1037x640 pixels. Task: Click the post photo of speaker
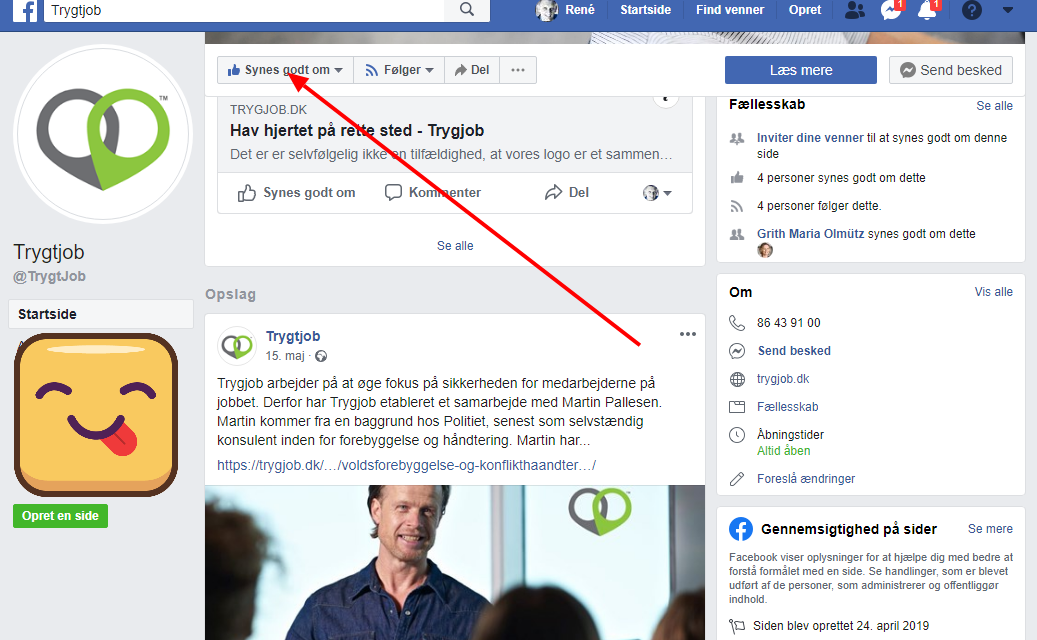click(455, 563)
